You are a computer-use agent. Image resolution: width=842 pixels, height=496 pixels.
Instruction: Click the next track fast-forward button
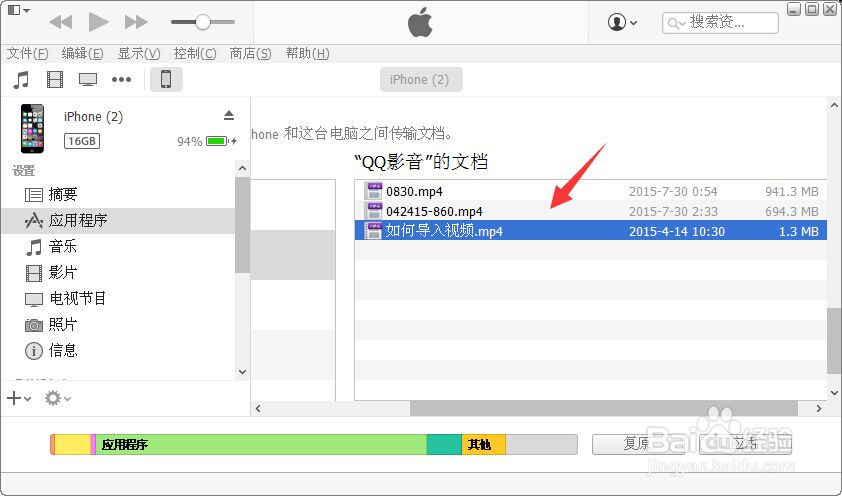pos(136,22)
